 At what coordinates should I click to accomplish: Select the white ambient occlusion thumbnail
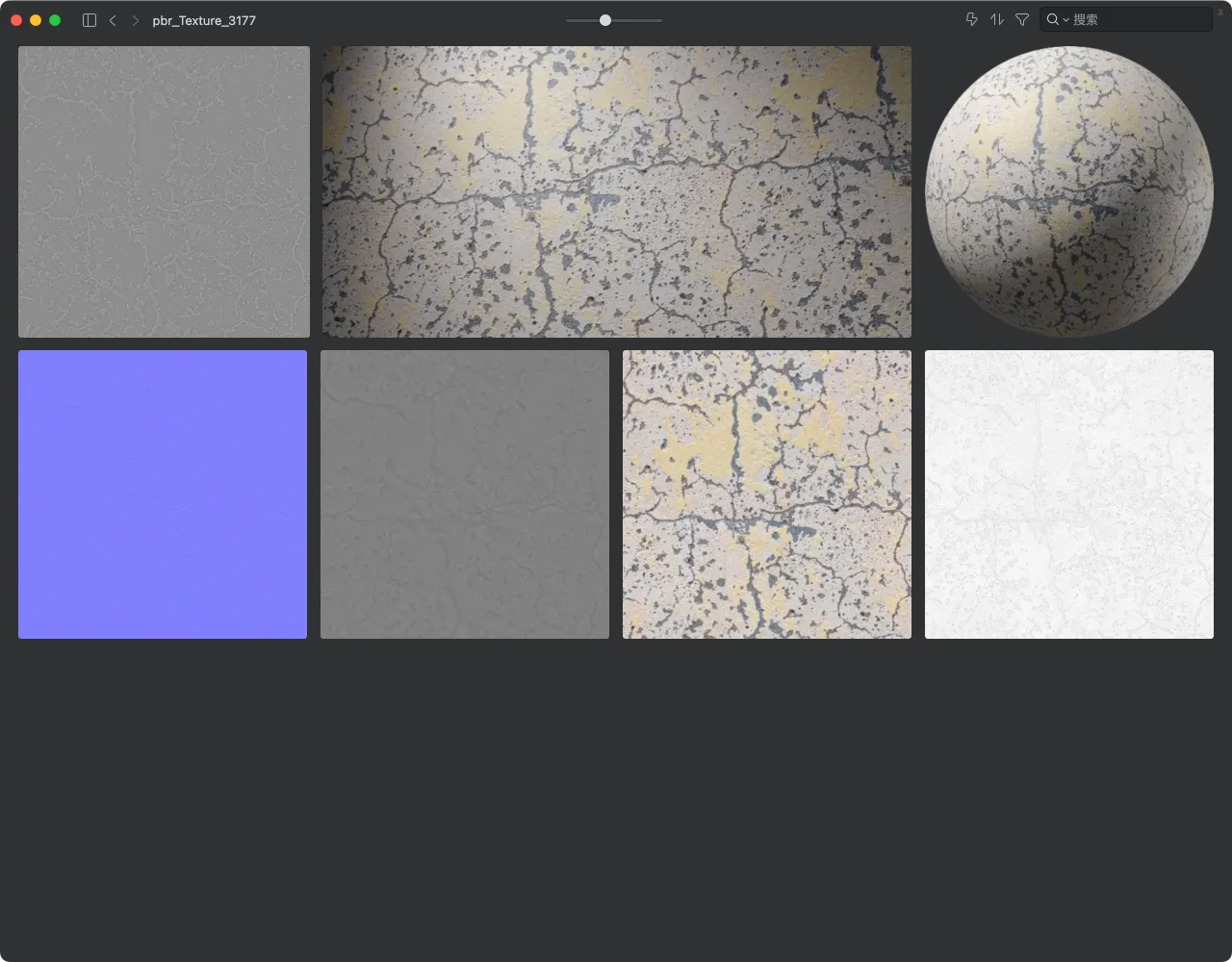(x=1069, y=494)
